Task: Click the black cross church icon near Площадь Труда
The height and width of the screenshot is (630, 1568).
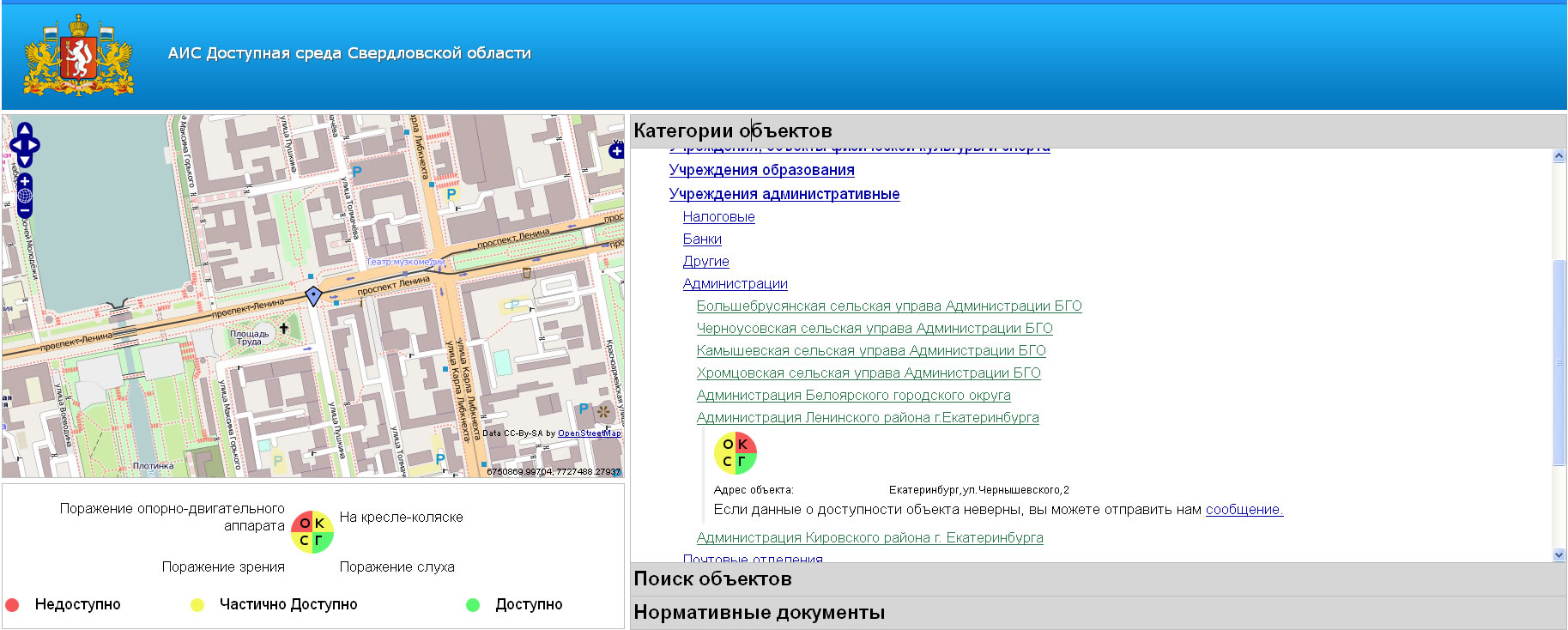Action: pyautogui.click(x=284, y=329)
